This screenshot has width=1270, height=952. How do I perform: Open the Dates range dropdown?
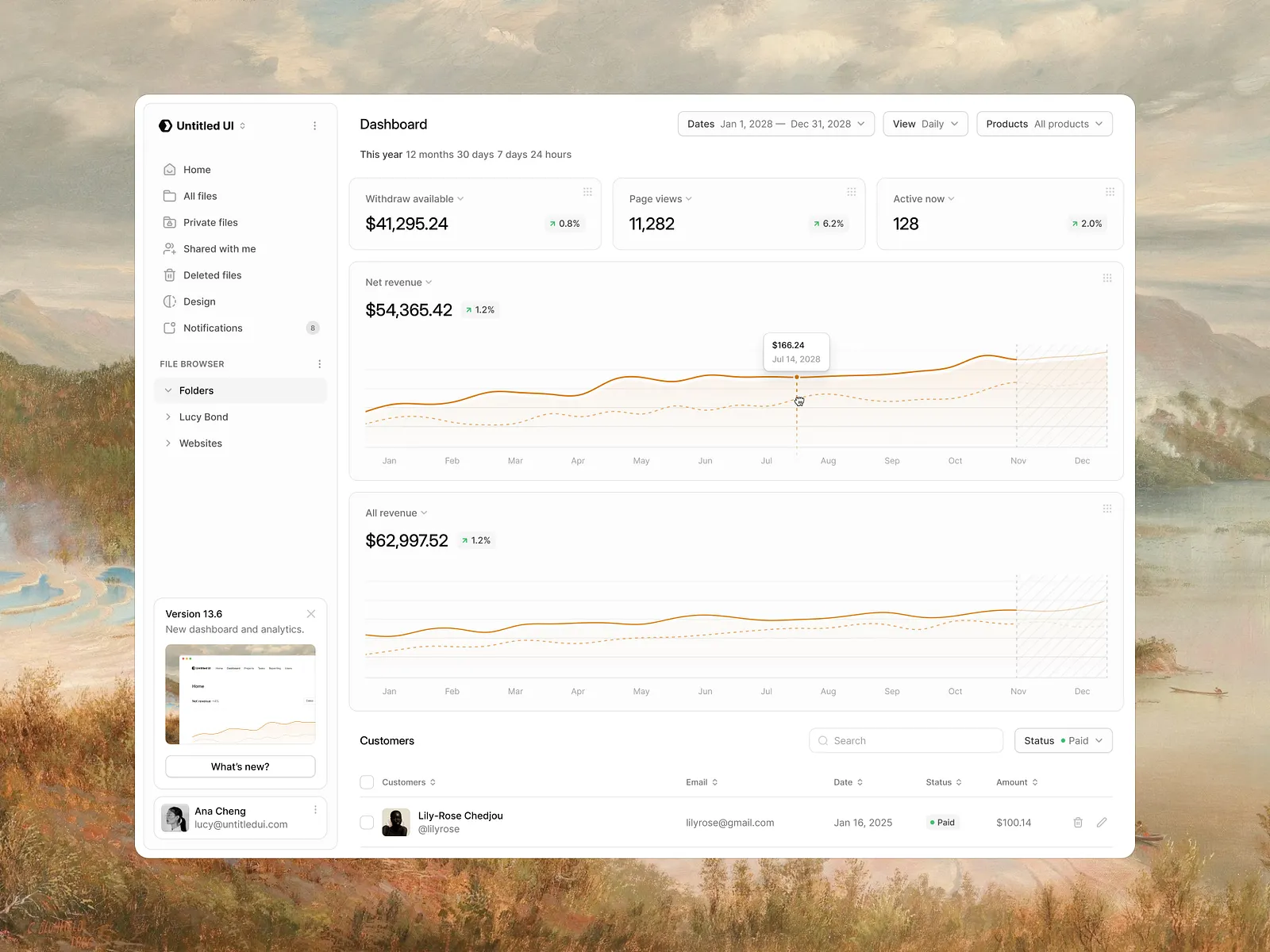click(x=776, y=124)
